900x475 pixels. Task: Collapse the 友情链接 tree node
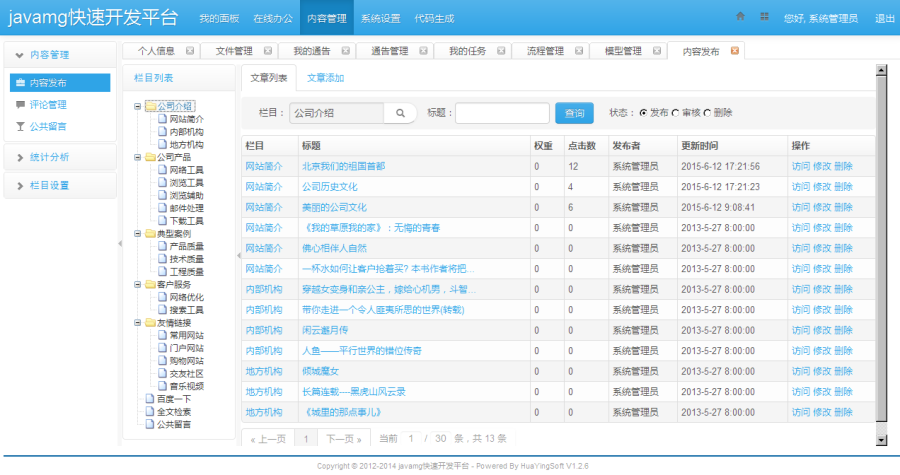pyautogui.click(x=138, y=323)
